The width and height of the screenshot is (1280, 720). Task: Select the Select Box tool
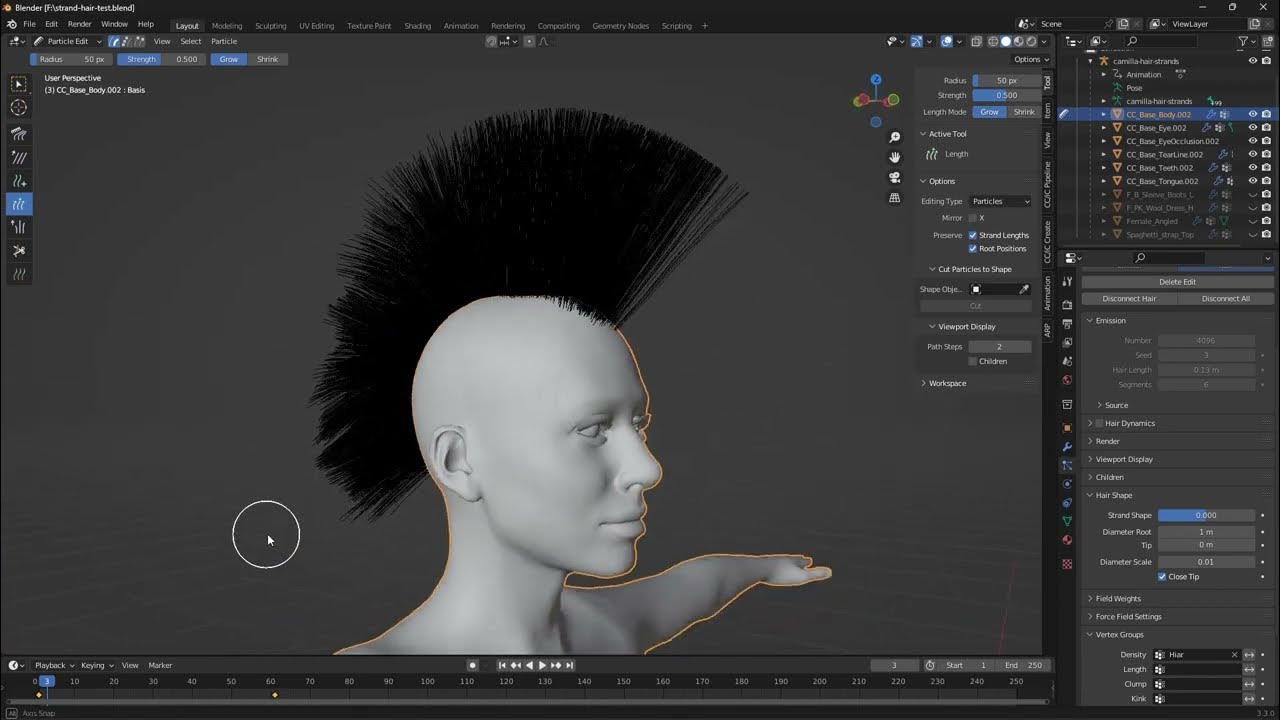[x=19, y=84]
